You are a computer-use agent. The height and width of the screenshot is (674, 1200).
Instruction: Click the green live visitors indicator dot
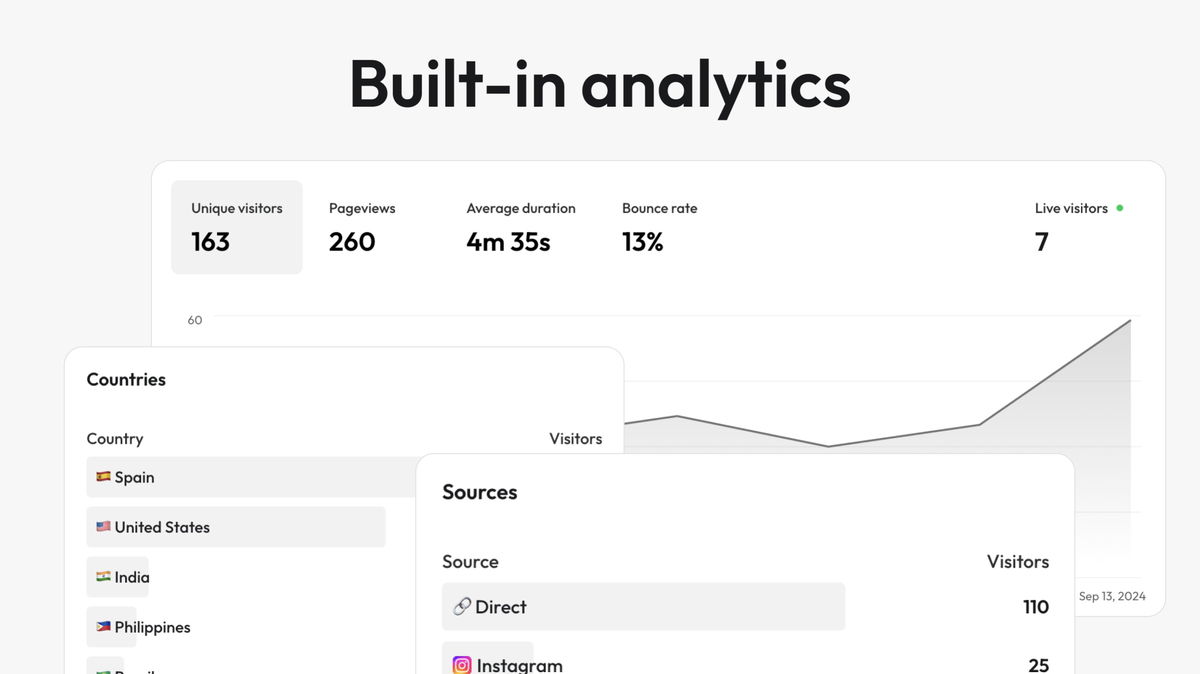(1119, 208)
